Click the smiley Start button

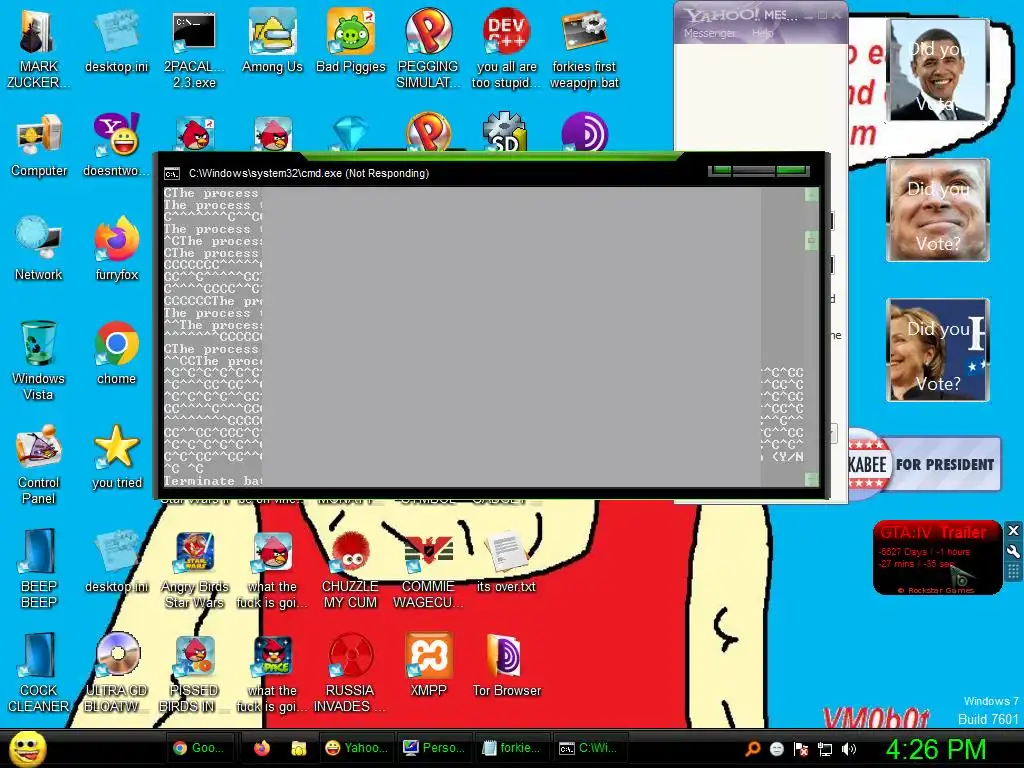click(27, 748)
